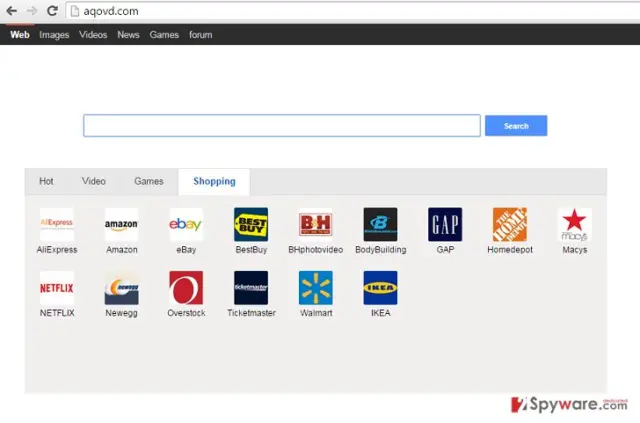The image size is (640, 423).
Task: Focus the main search input field
Action: coord(282,126)
